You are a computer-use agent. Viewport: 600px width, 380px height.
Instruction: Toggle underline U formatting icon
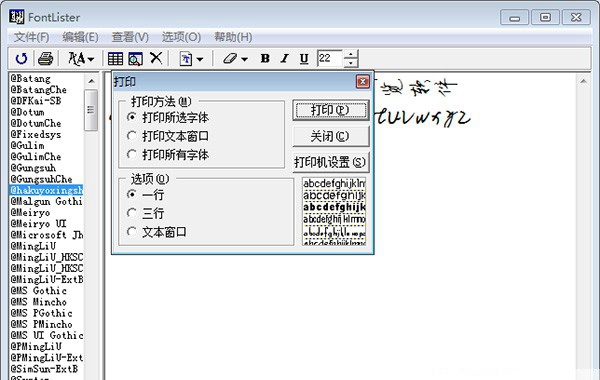304,59
